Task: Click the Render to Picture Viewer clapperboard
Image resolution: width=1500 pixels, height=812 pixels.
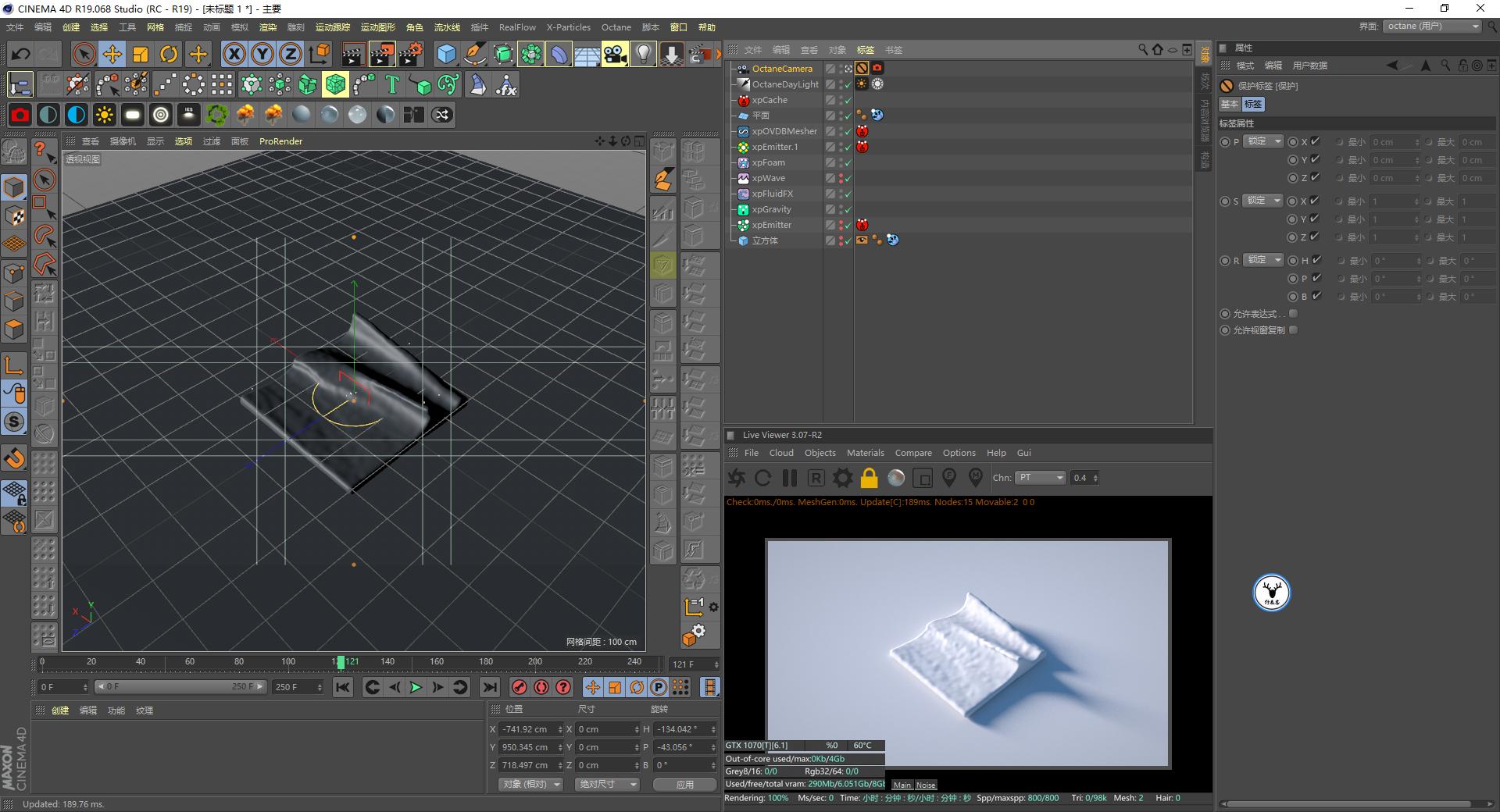Action: click(382, 54)
